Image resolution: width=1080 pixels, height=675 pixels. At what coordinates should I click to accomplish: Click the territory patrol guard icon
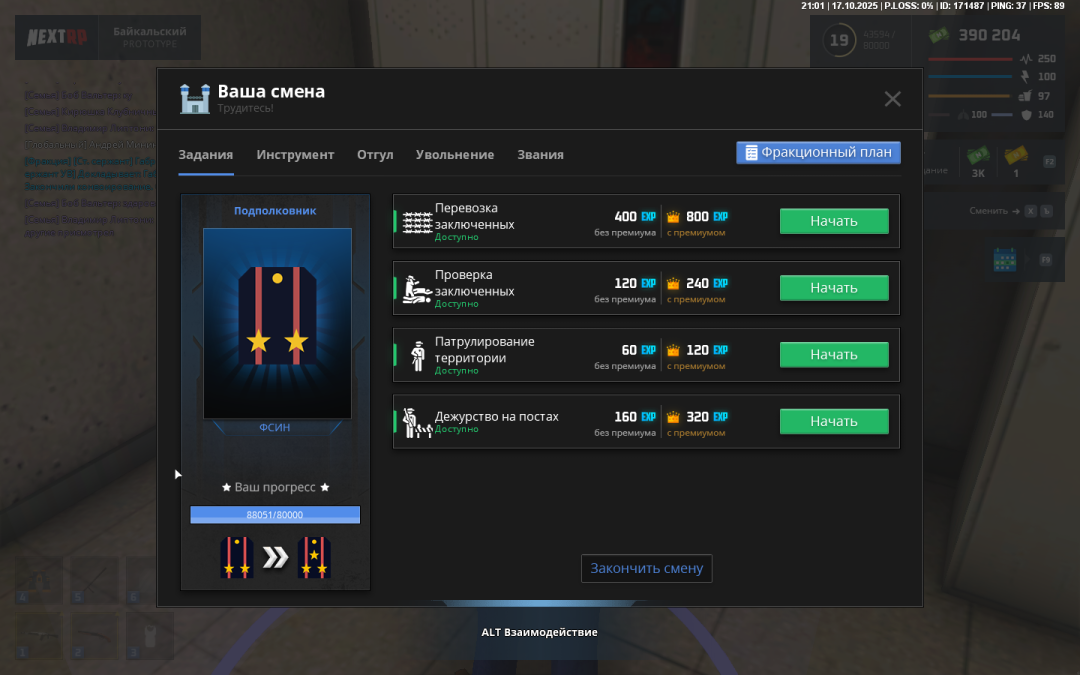(x=418, y=356)
